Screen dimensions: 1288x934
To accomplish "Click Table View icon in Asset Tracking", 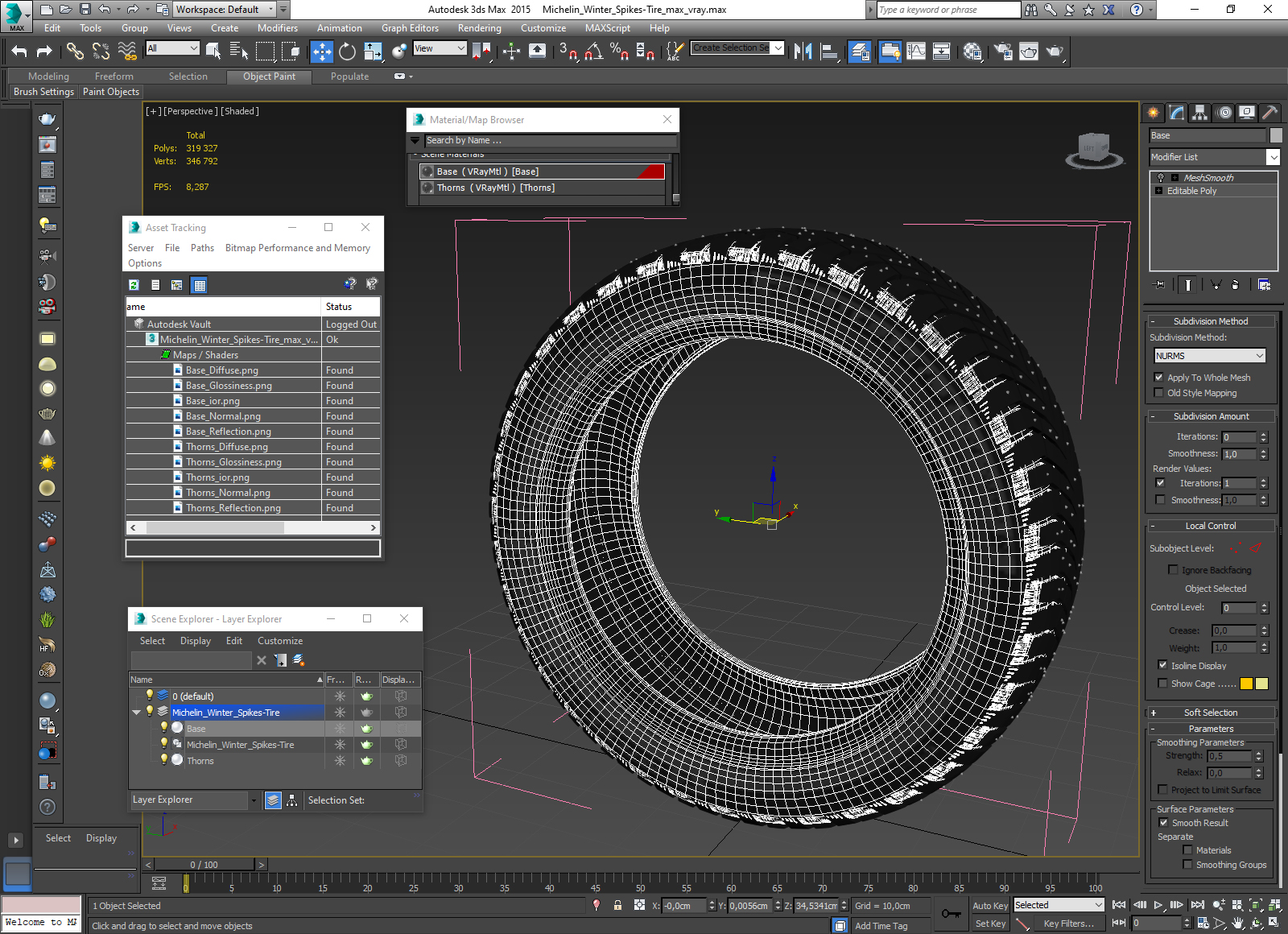I will pos(200,285).
